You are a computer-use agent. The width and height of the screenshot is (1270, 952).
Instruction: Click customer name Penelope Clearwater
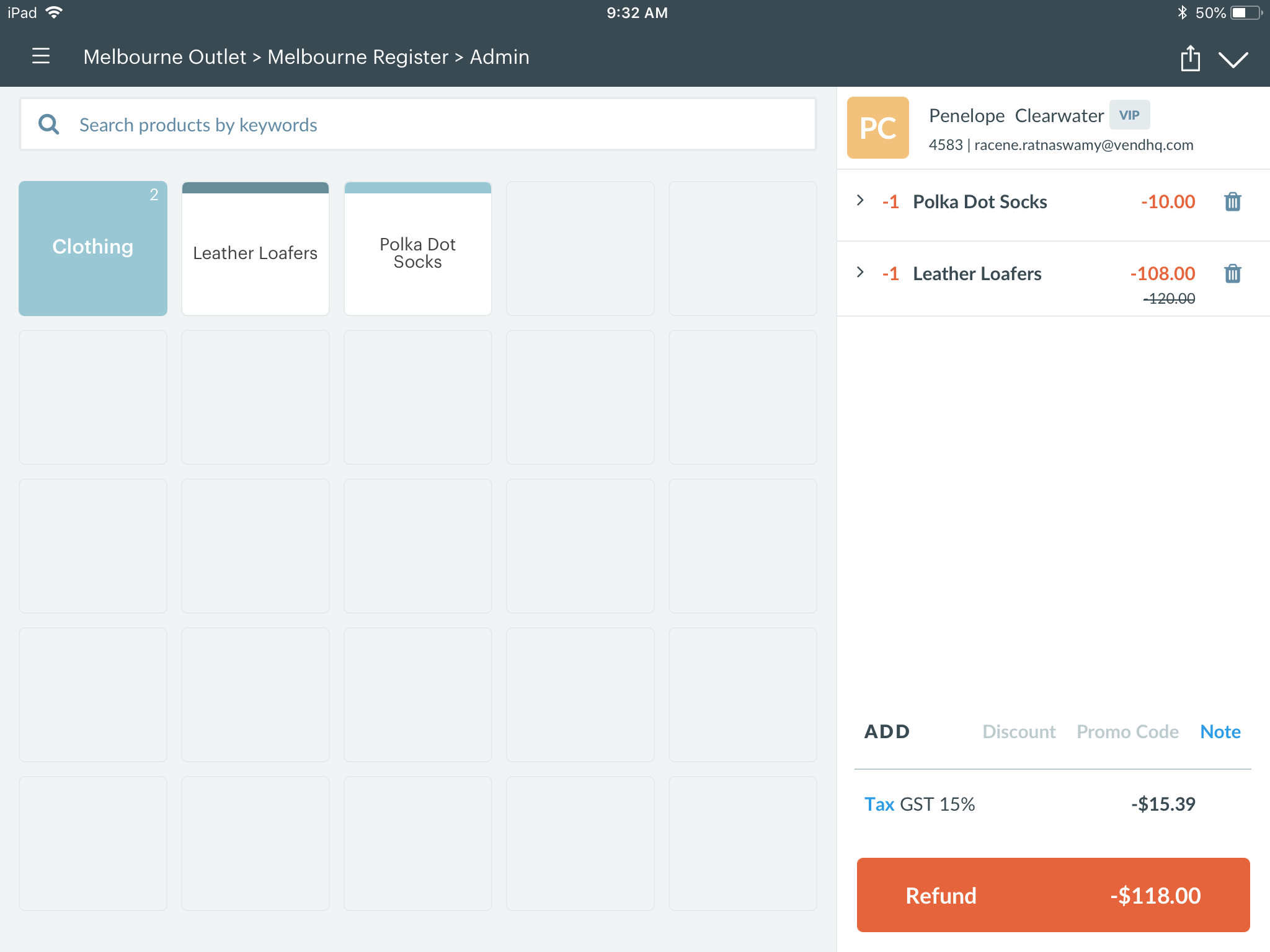1016,116
